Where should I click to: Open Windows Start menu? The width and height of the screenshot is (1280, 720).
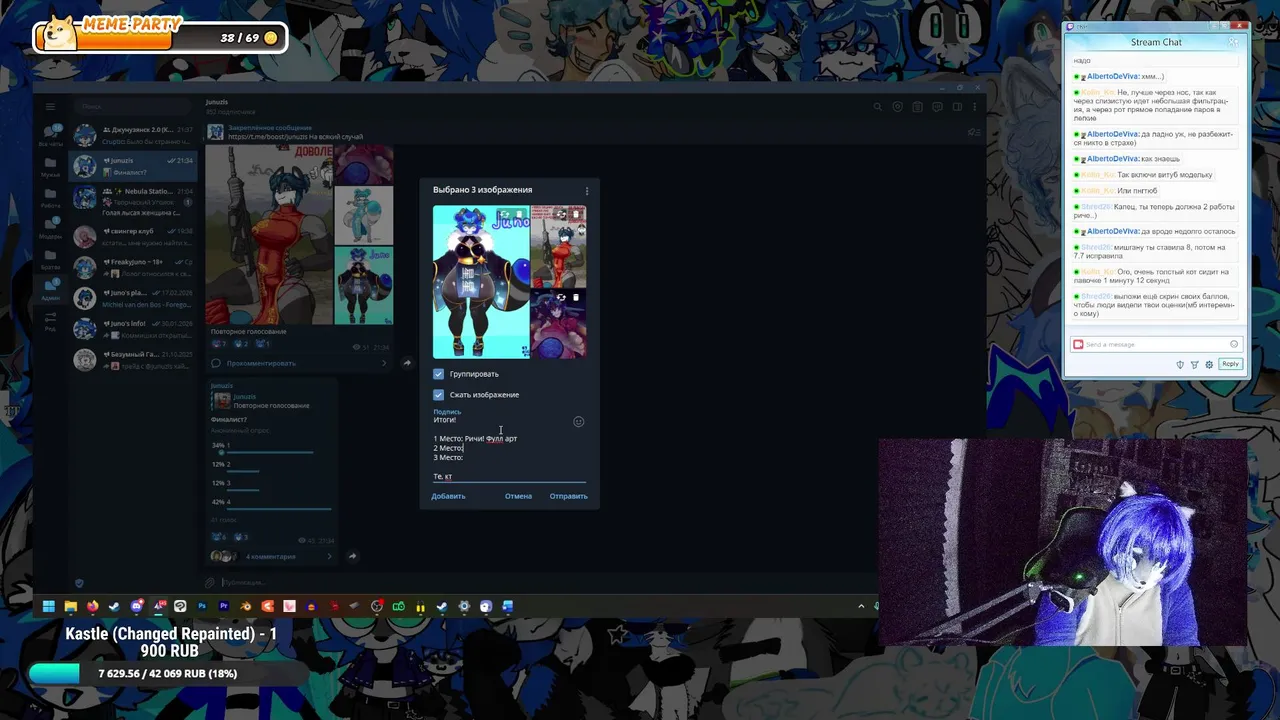click(48, 606)
